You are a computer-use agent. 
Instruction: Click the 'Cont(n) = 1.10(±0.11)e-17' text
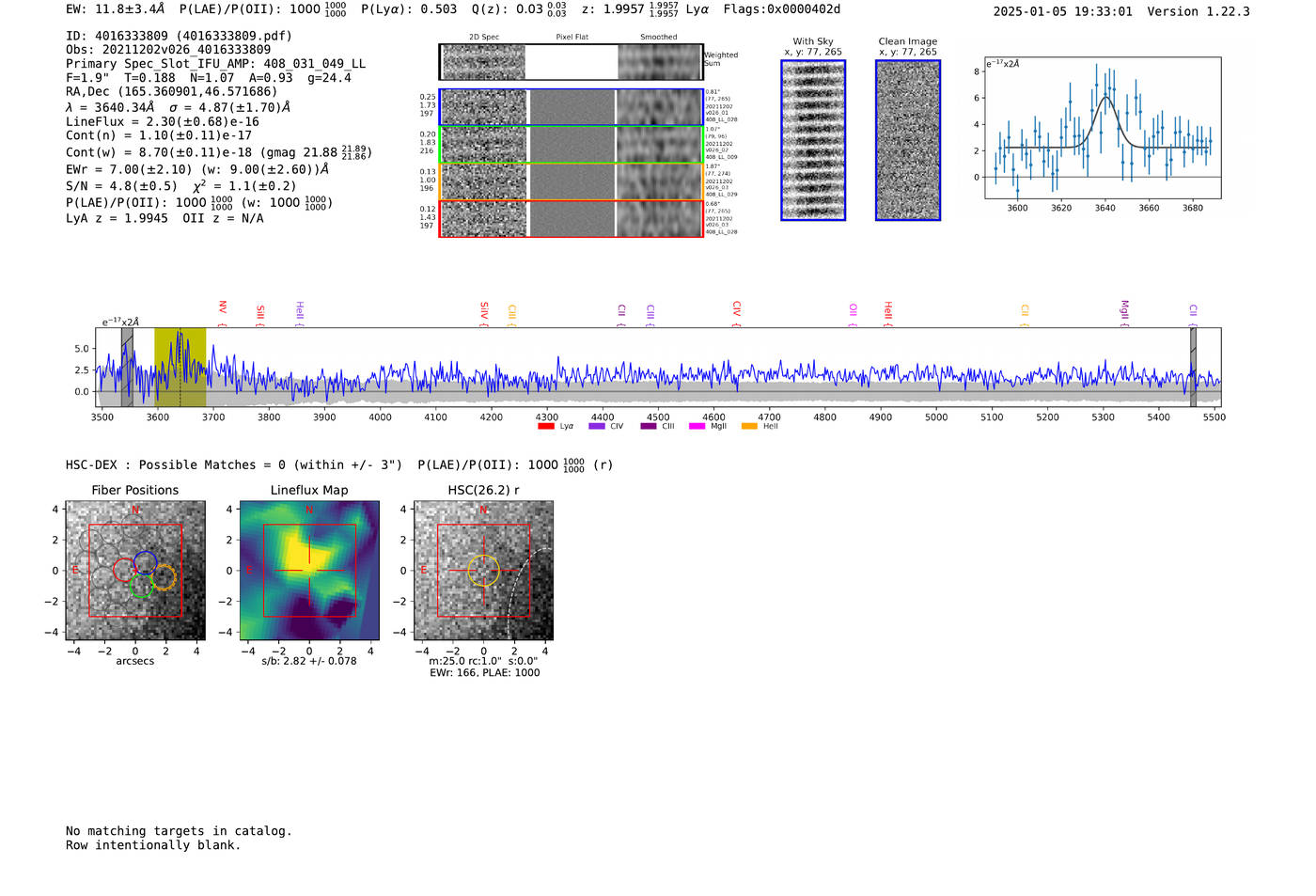pos(159,135)
